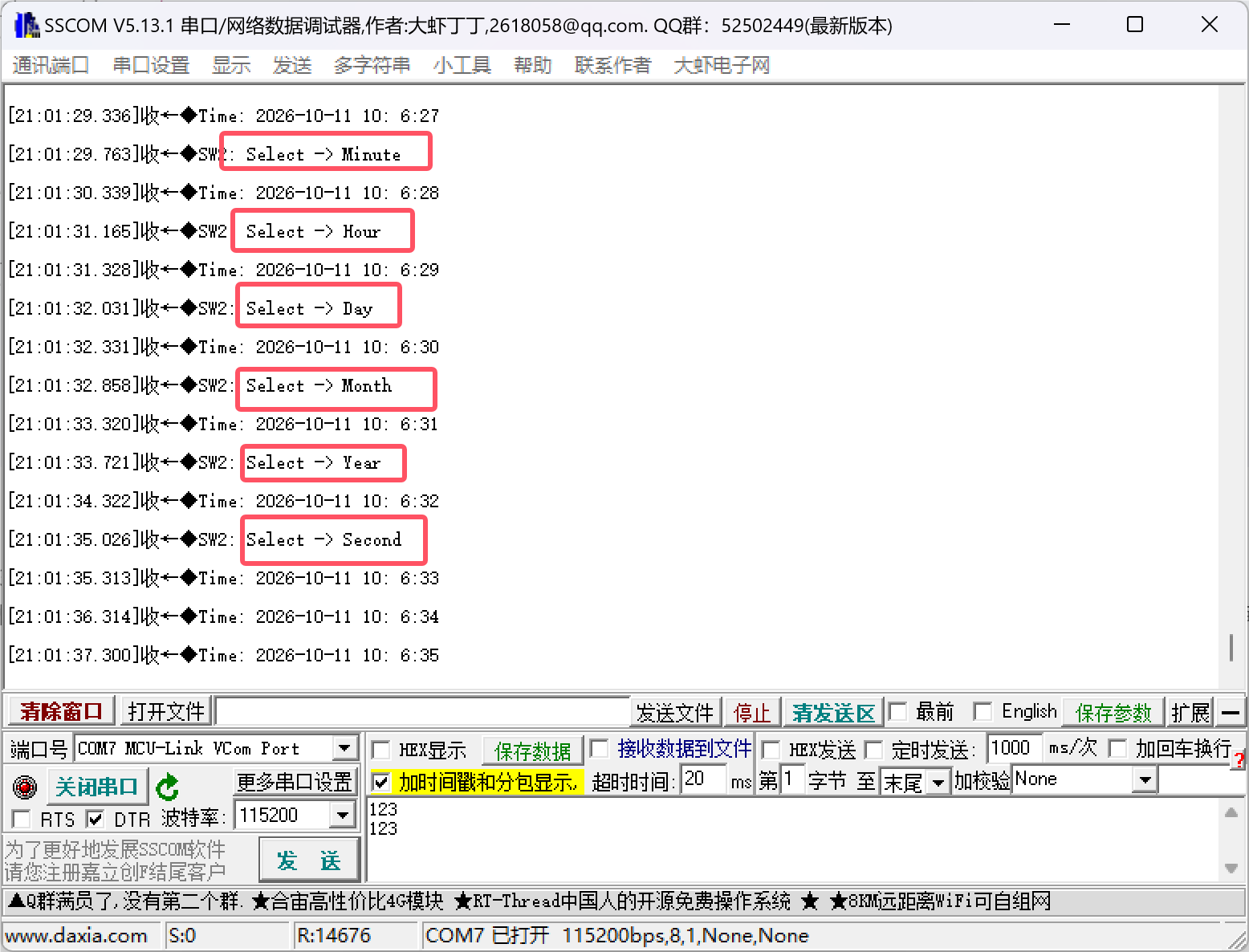Screen dimensions: 1249x952
Task: Click the 超时时间 20 ms input field
Action: point(704,779)
